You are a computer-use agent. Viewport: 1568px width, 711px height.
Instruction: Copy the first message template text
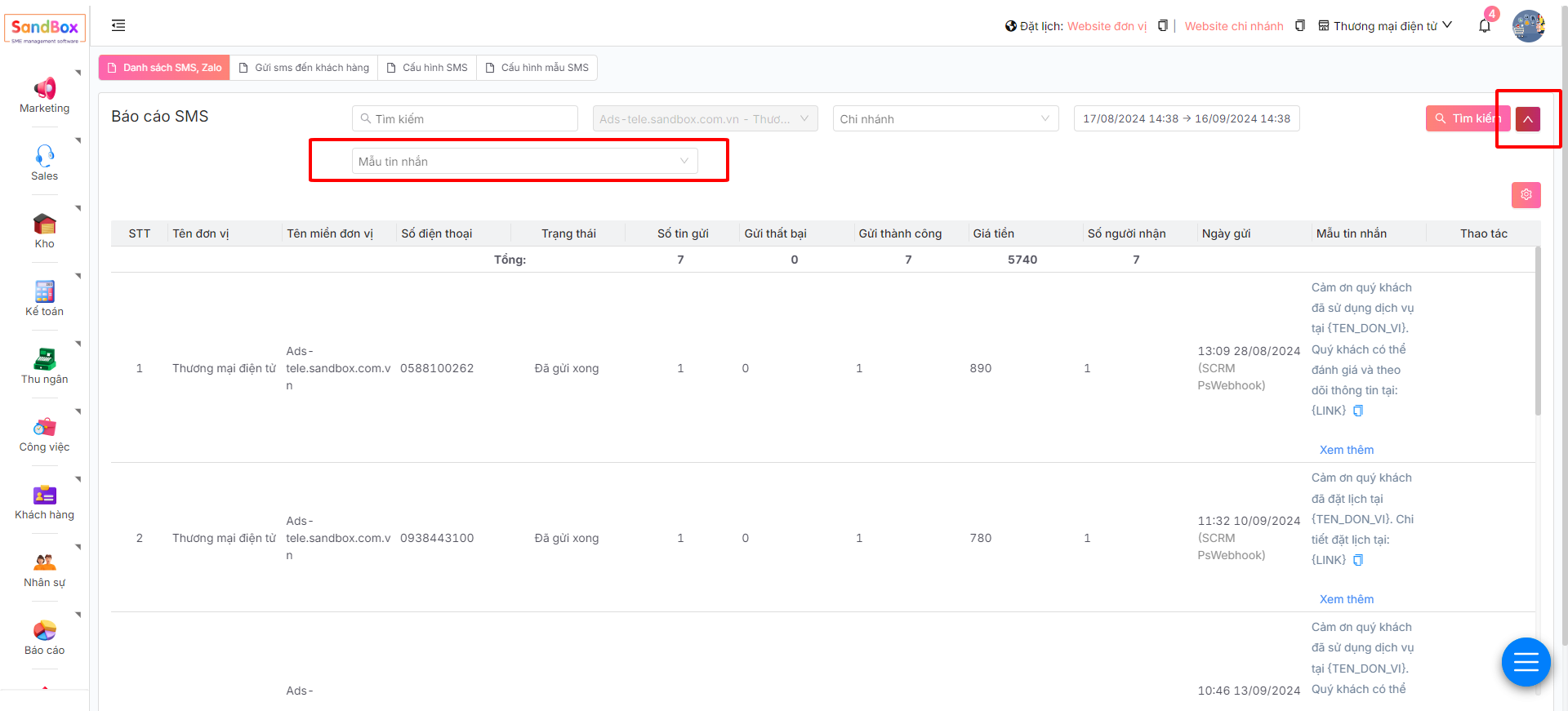pos(1358,411)
